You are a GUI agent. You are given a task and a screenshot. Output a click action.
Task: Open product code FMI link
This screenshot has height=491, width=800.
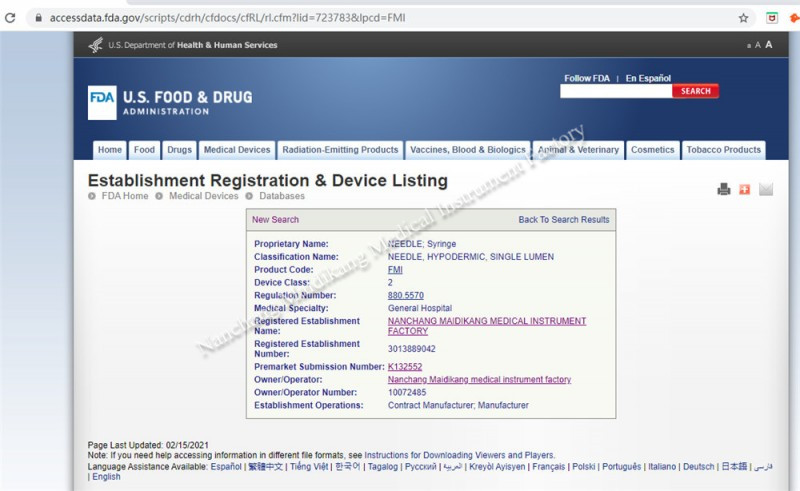395,270
